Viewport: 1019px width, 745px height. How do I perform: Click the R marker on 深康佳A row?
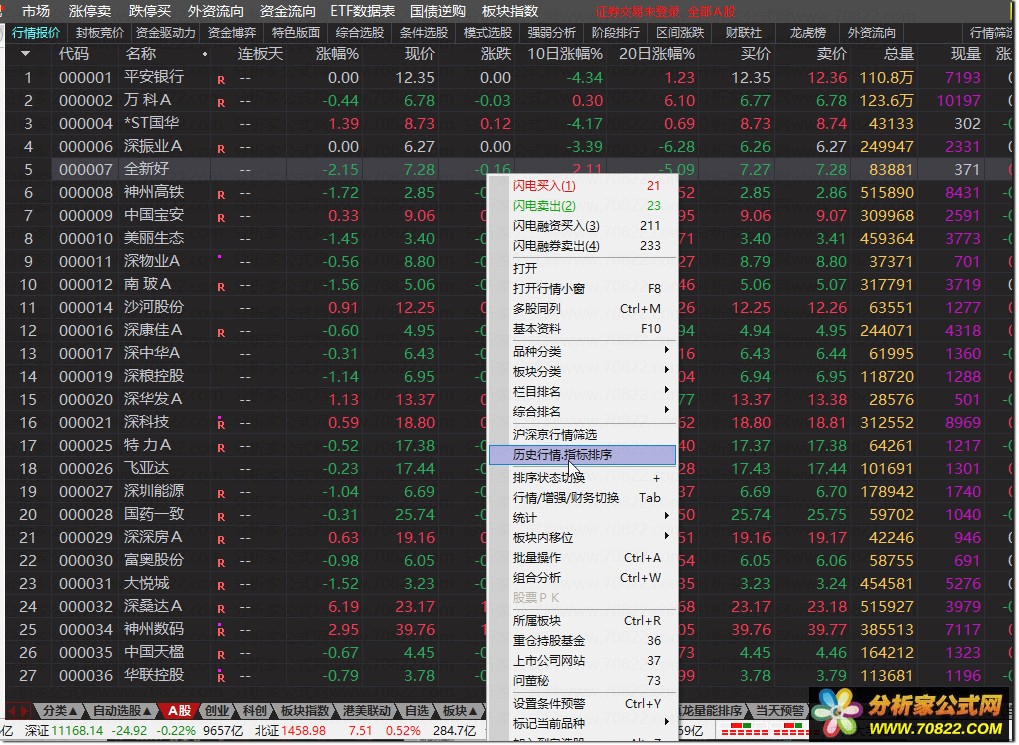(221, 333)
